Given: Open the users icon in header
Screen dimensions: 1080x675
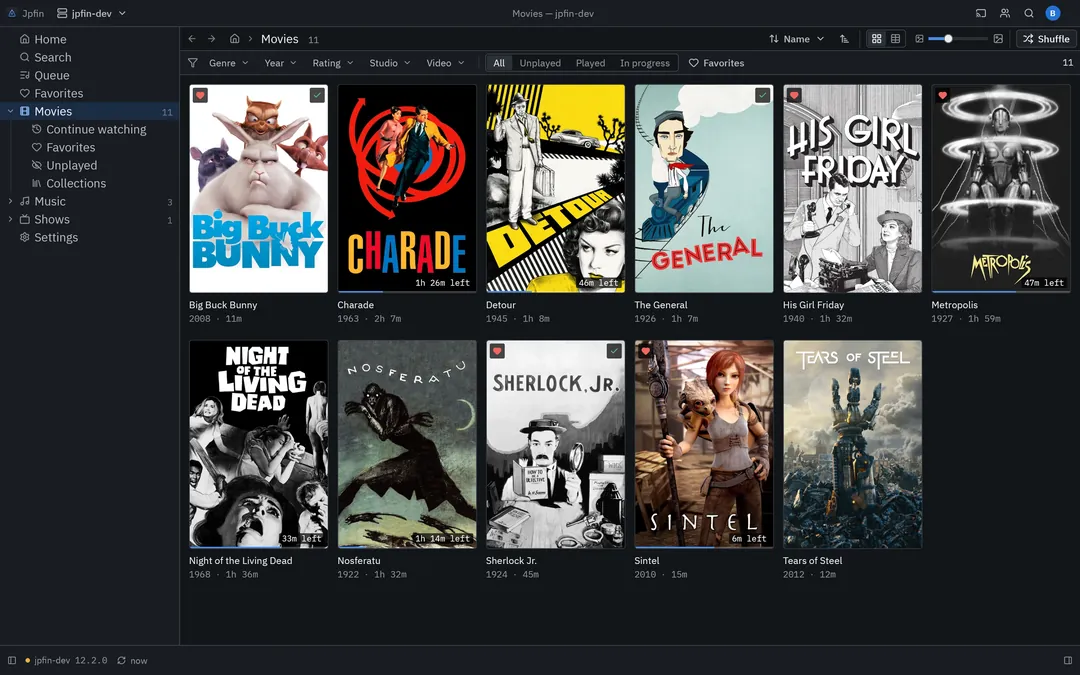Looking at the screenshot, I should [x=1005, y=13].
